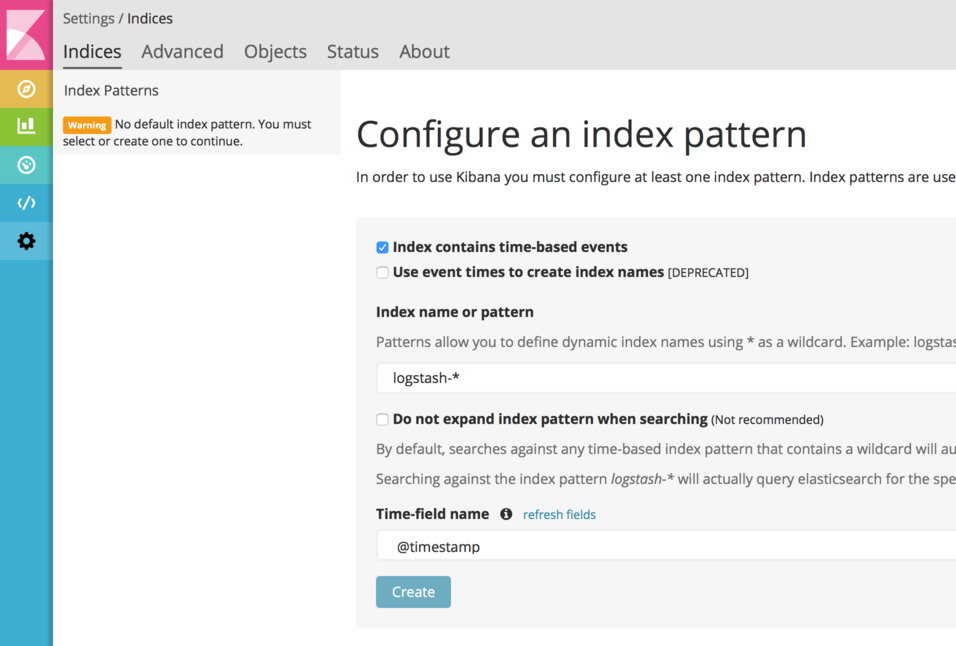Open the Dashboard gauge icon
The image size is (956, 646).
click(x=26, y=165)
